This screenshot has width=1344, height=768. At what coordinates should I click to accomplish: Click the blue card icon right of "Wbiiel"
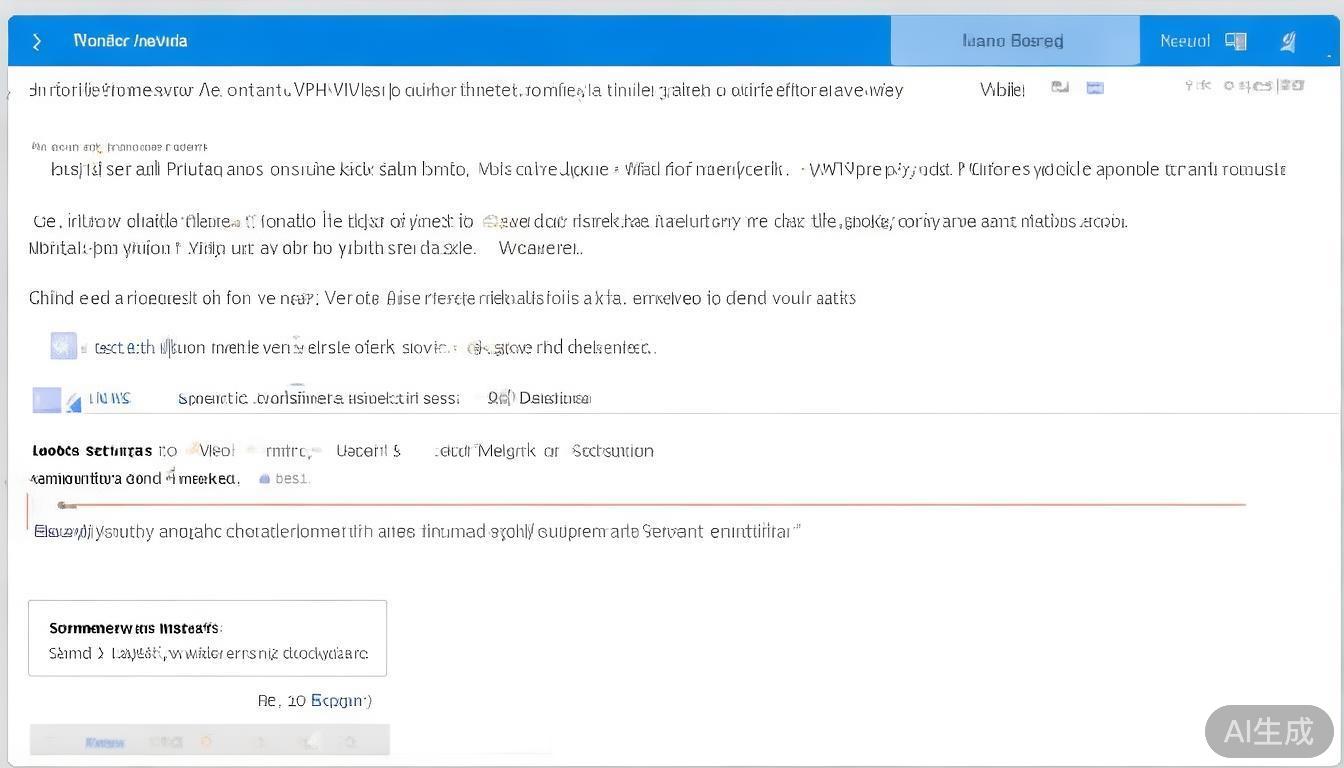pyautogui.click(x=1095, y=88)
